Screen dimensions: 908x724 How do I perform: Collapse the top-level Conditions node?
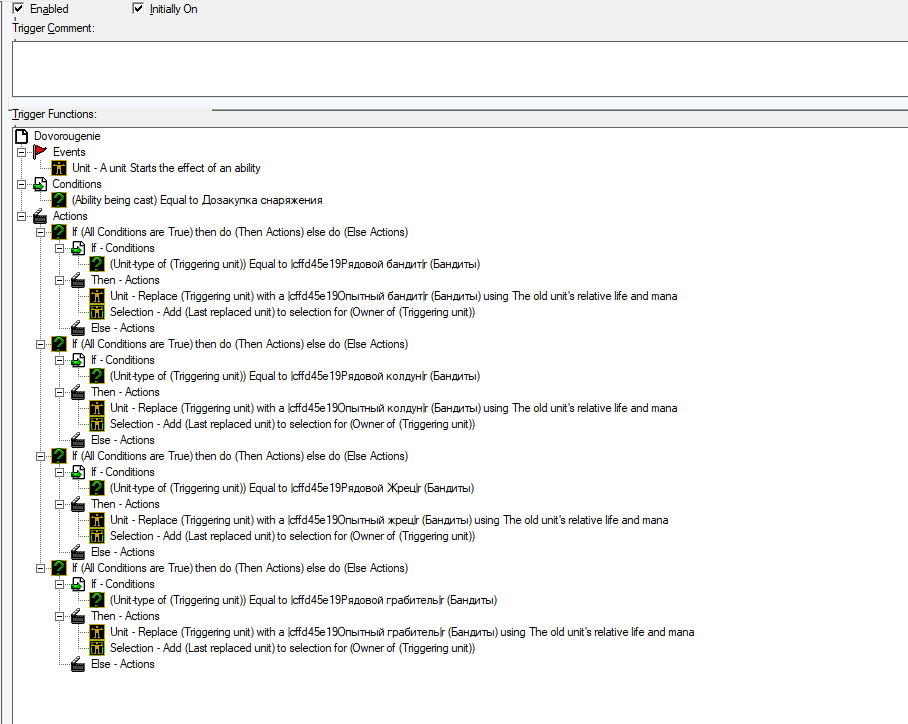21,184
